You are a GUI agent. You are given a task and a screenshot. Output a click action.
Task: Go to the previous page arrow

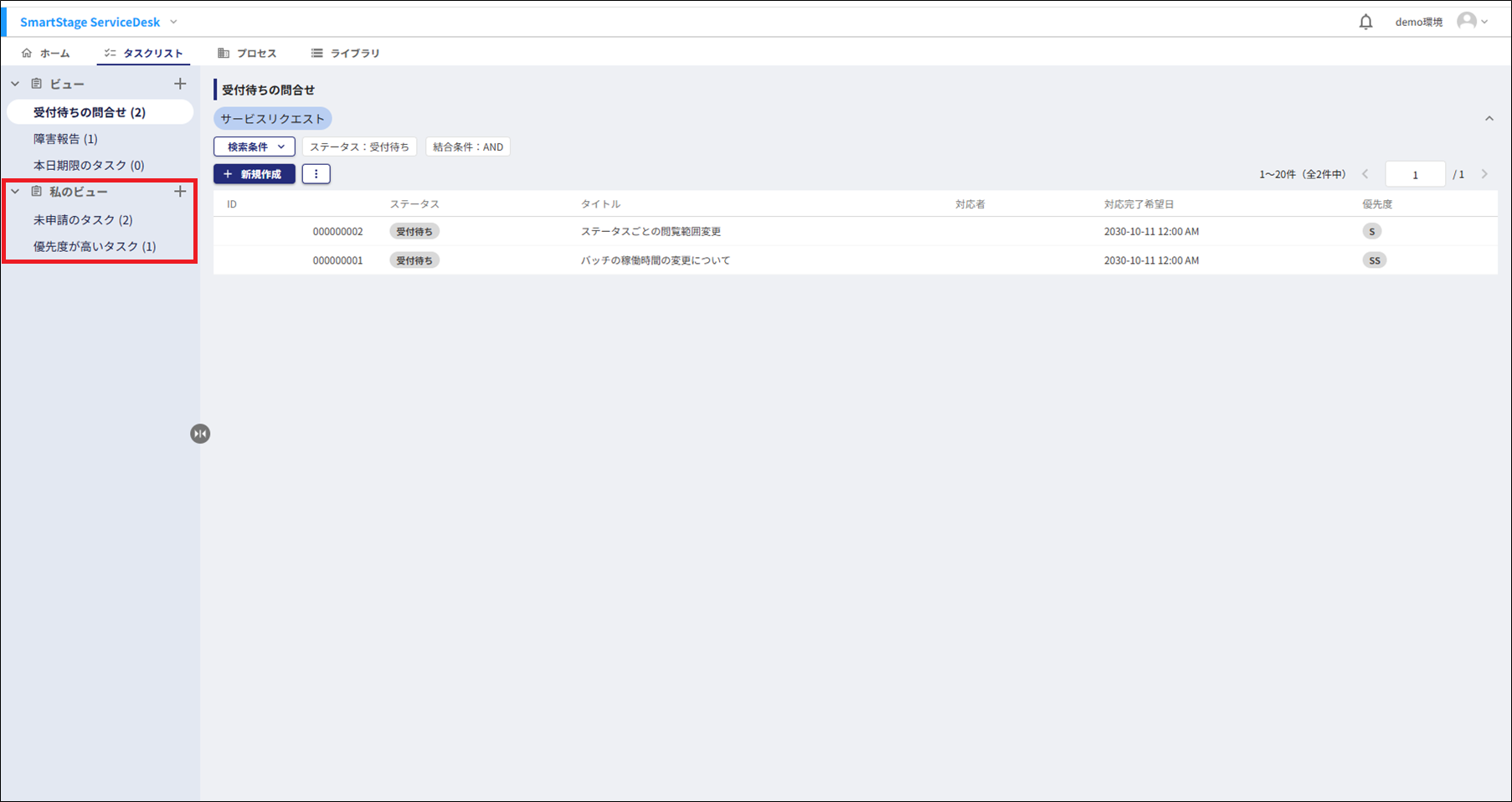pyautogui.click(x=1365, y=174)
